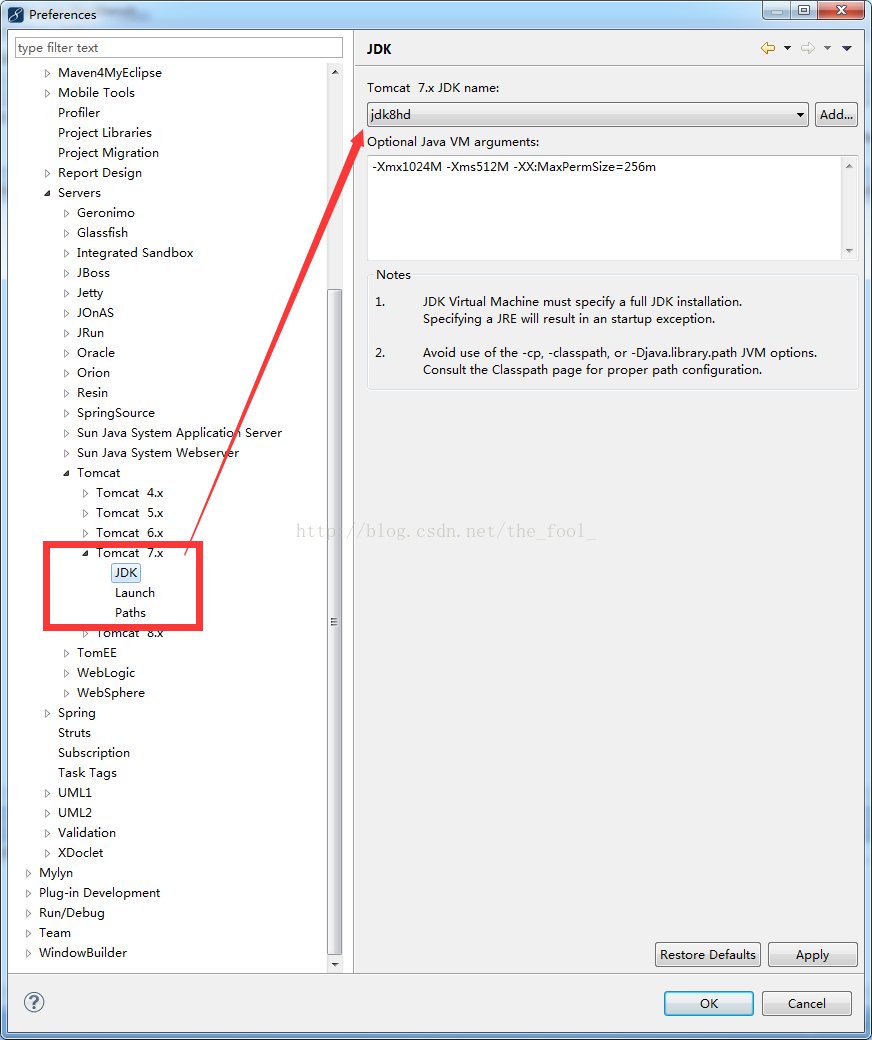This screenshot has width=872, height=1040.
Task: Select Run/Debug category
Action: pyautogui.click(x=72, y=913)
